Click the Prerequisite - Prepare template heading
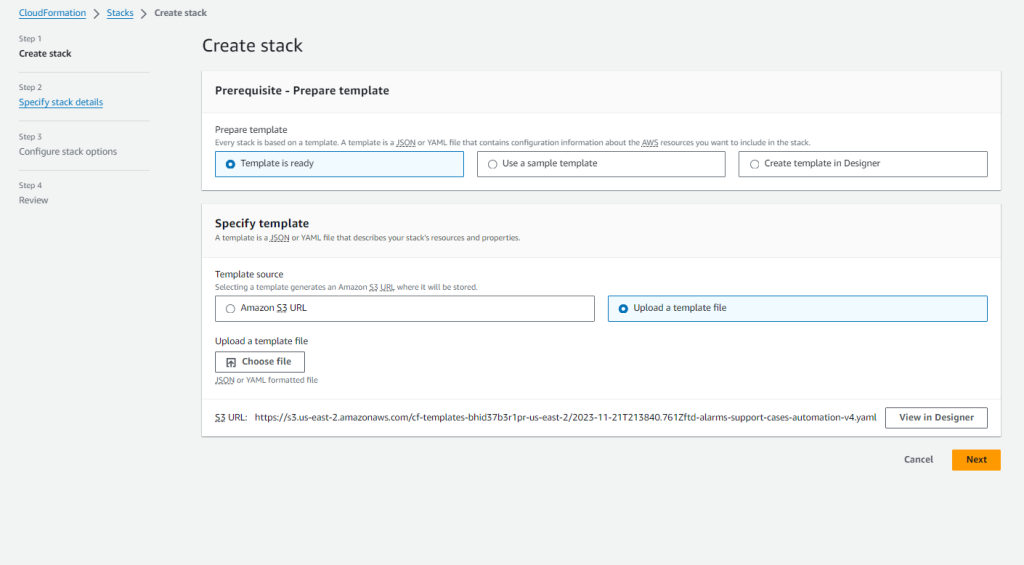This screenshot has height=565, width=1024. (302, 91)
